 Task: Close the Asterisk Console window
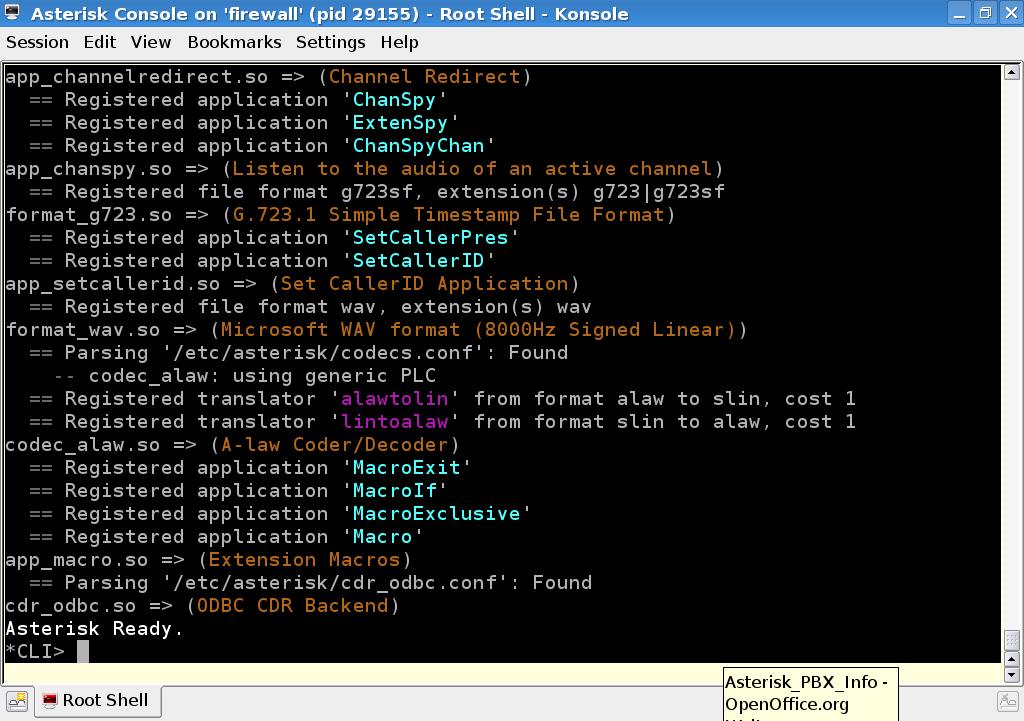[1009, 13]
